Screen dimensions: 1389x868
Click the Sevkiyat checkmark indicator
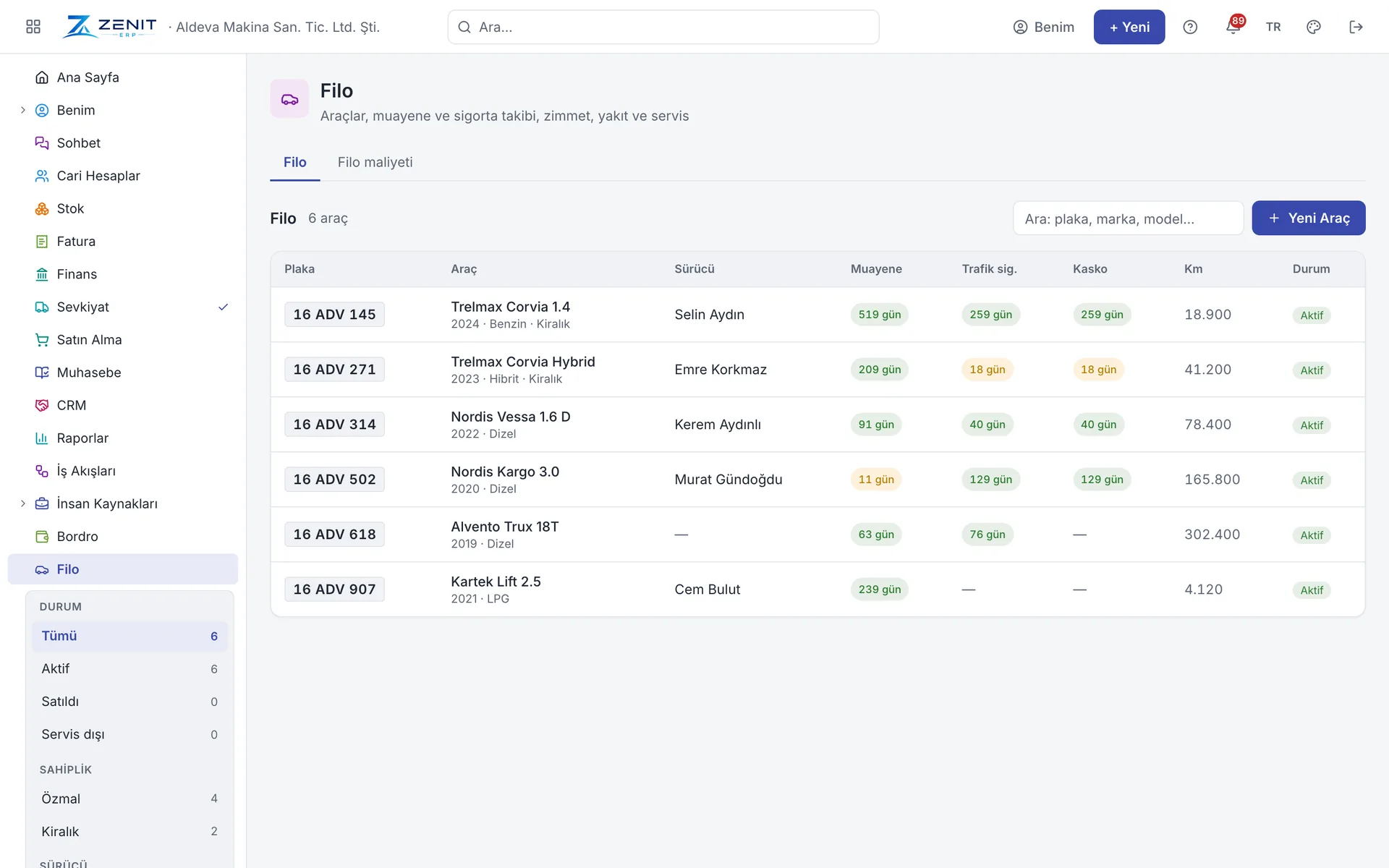tap(224, 307)
